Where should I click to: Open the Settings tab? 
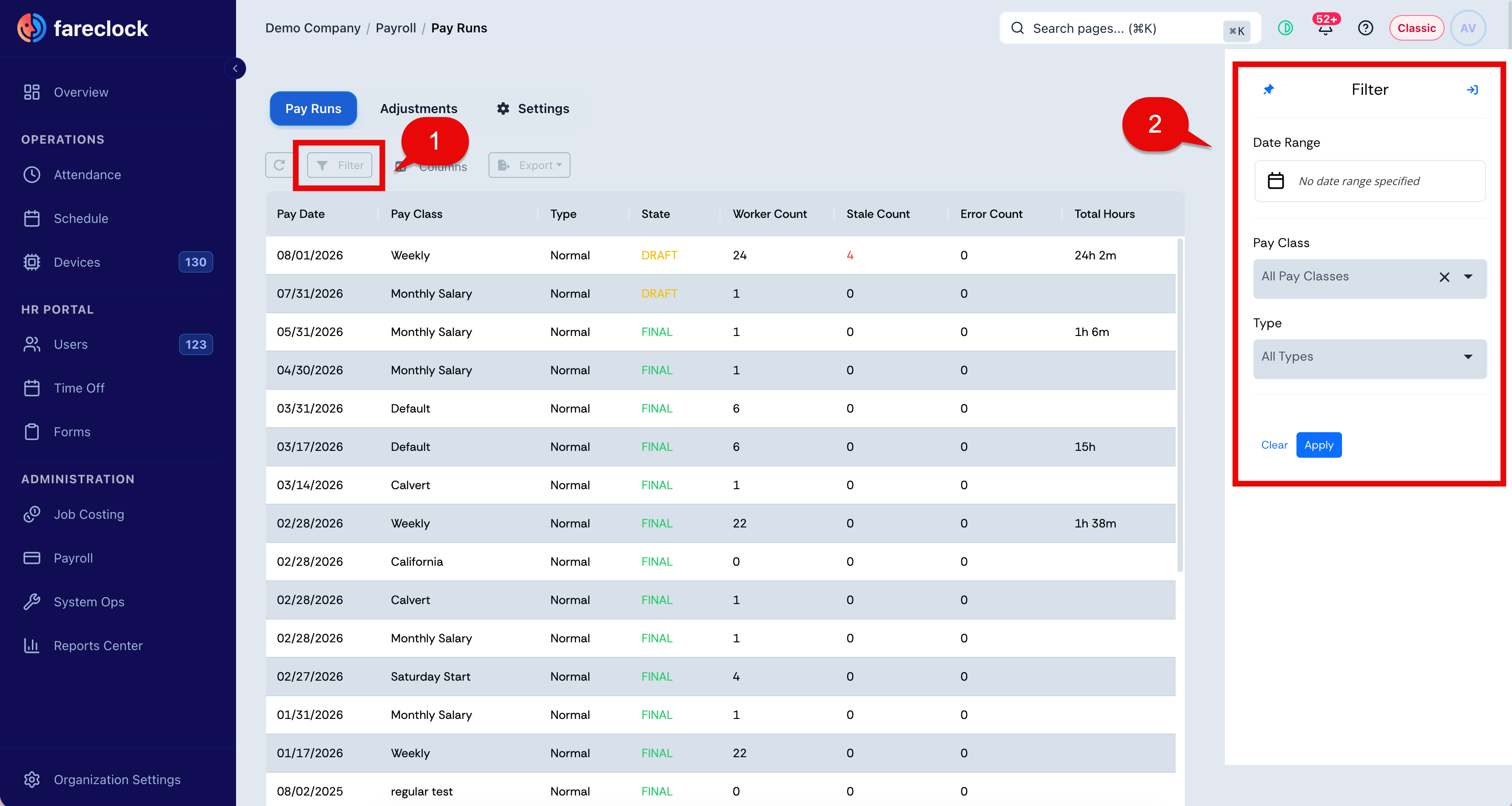tap(533, 108)
